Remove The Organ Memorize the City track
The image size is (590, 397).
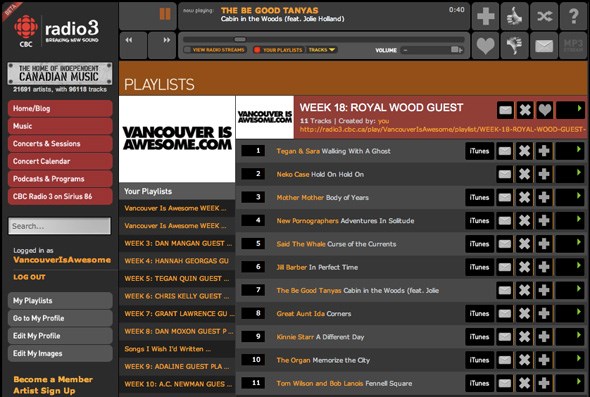[x=524, y=360]
